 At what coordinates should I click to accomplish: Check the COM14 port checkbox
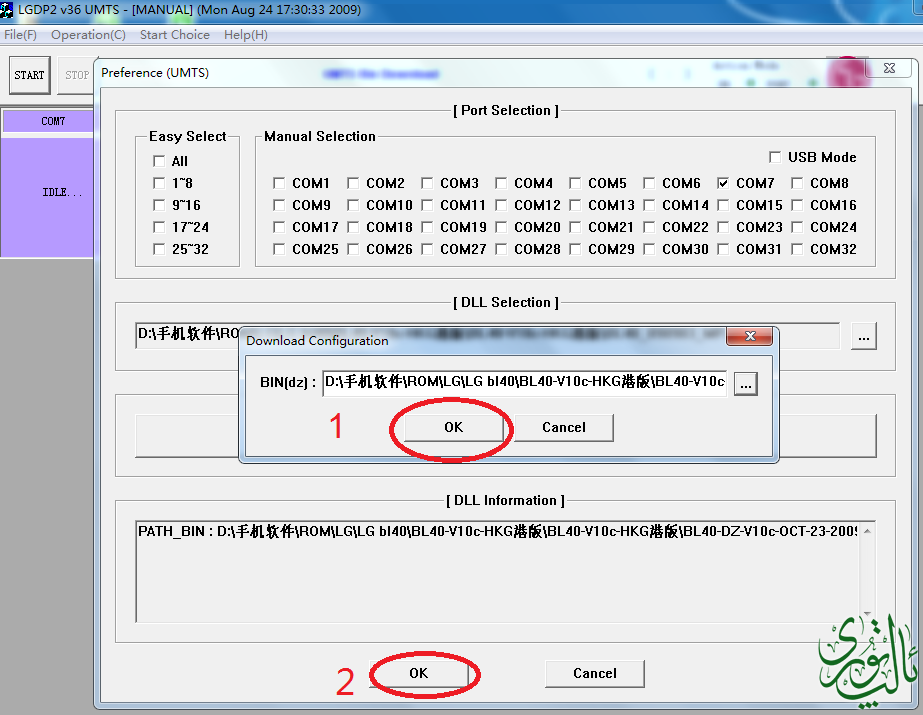click(649, 205)
